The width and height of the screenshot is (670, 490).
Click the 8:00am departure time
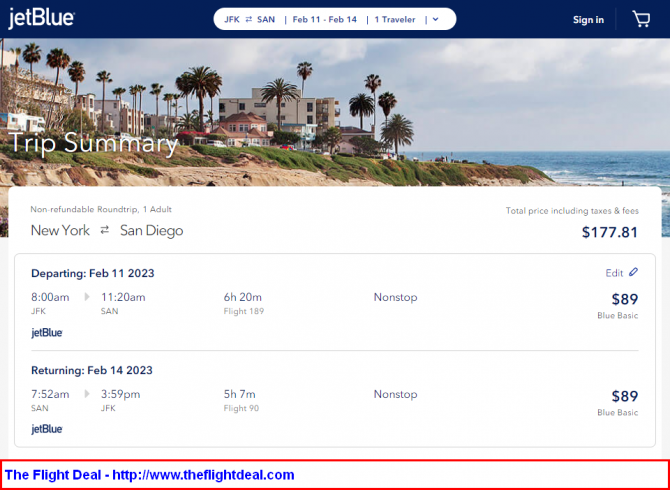(x=50, y=297)
